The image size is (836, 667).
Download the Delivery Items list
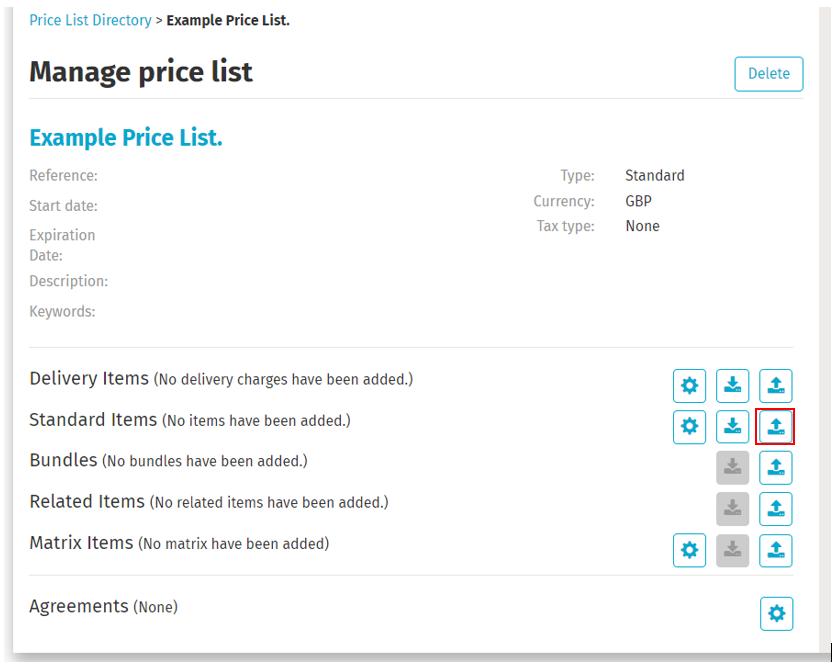coord(732,385)
